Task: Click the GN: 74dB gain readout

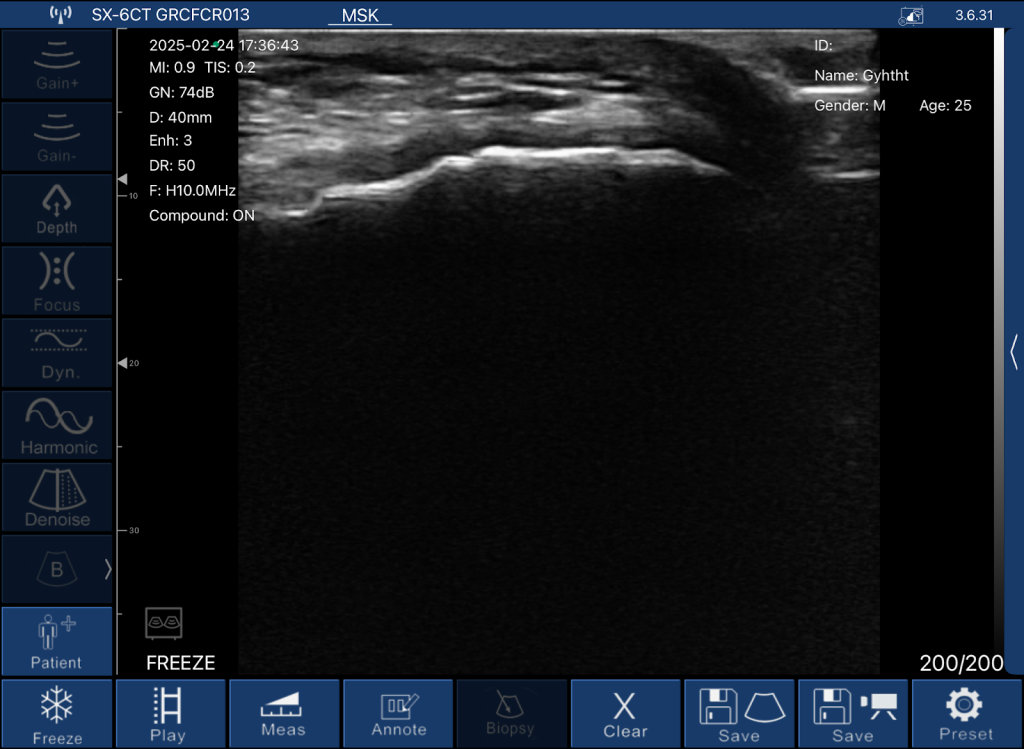Action: click(182, 93)
